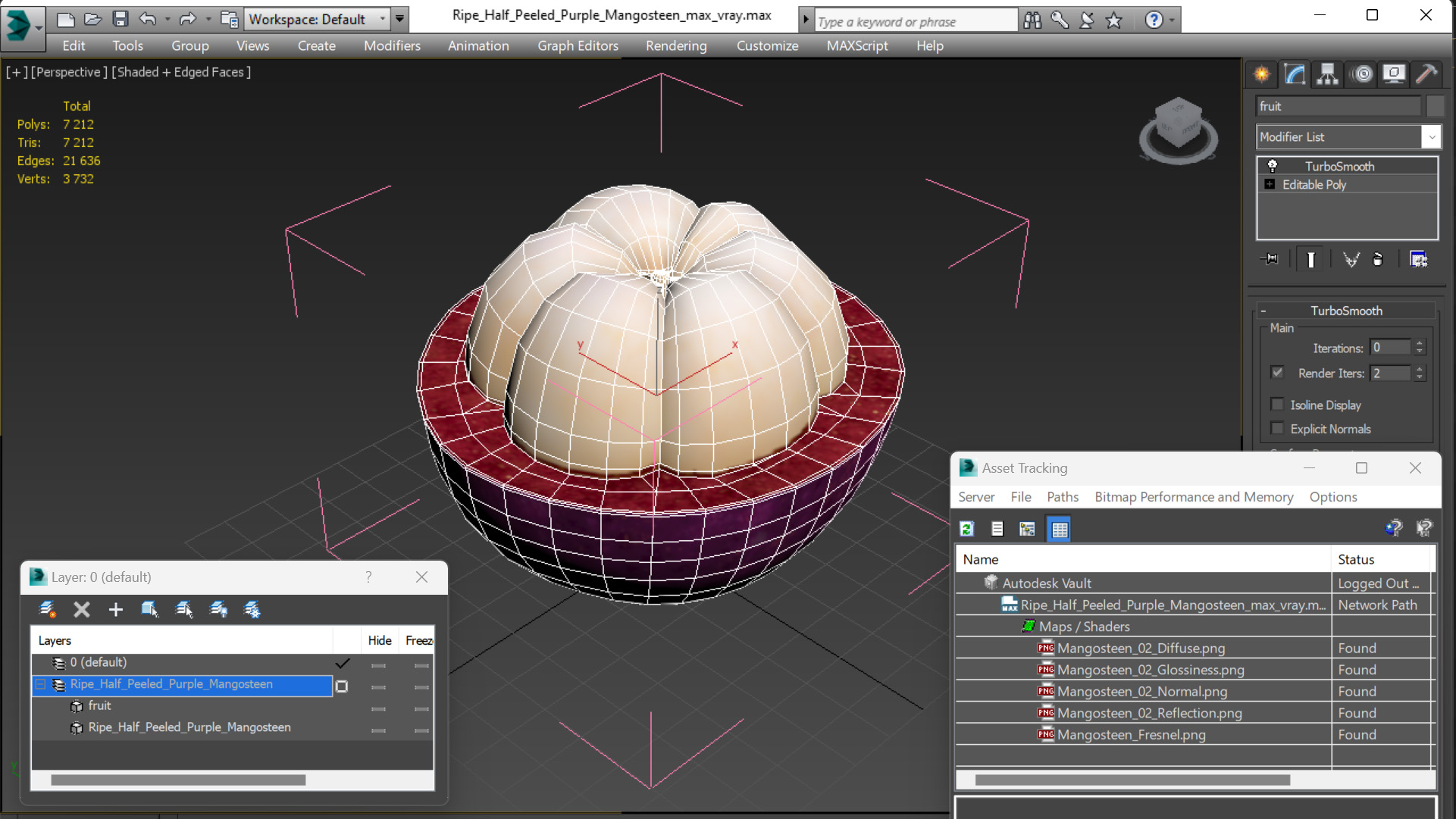Click the star favorites icon in the title bar

1113,20
